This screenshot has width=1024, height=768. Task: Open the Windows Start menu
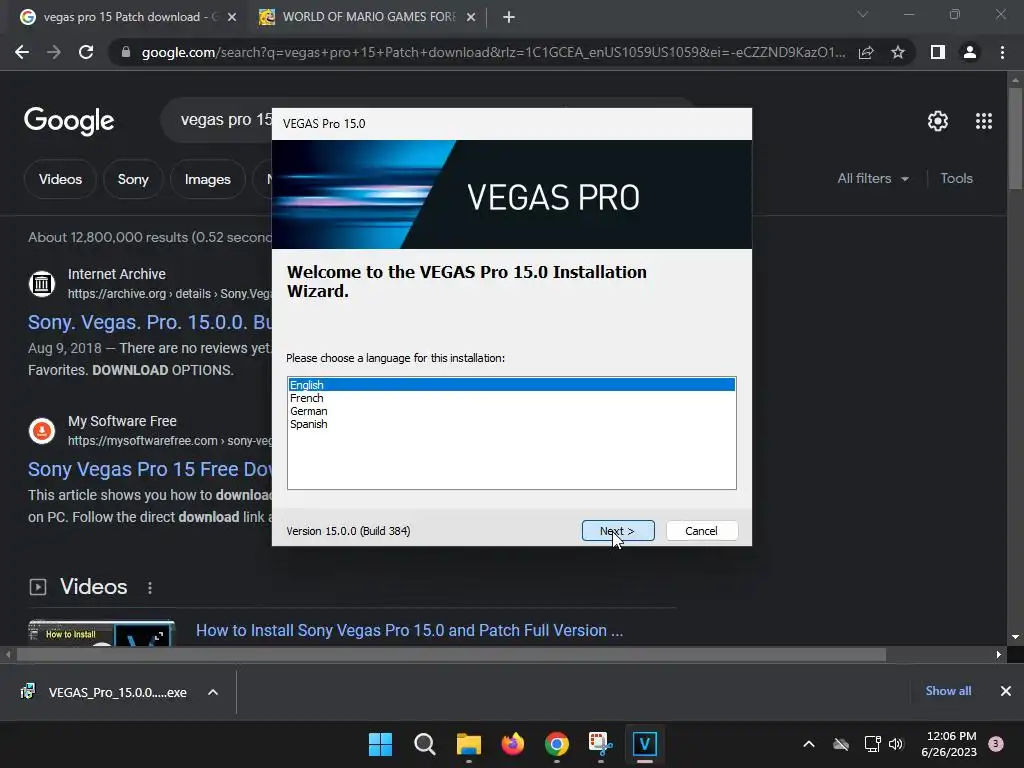[x=380, y=744]
